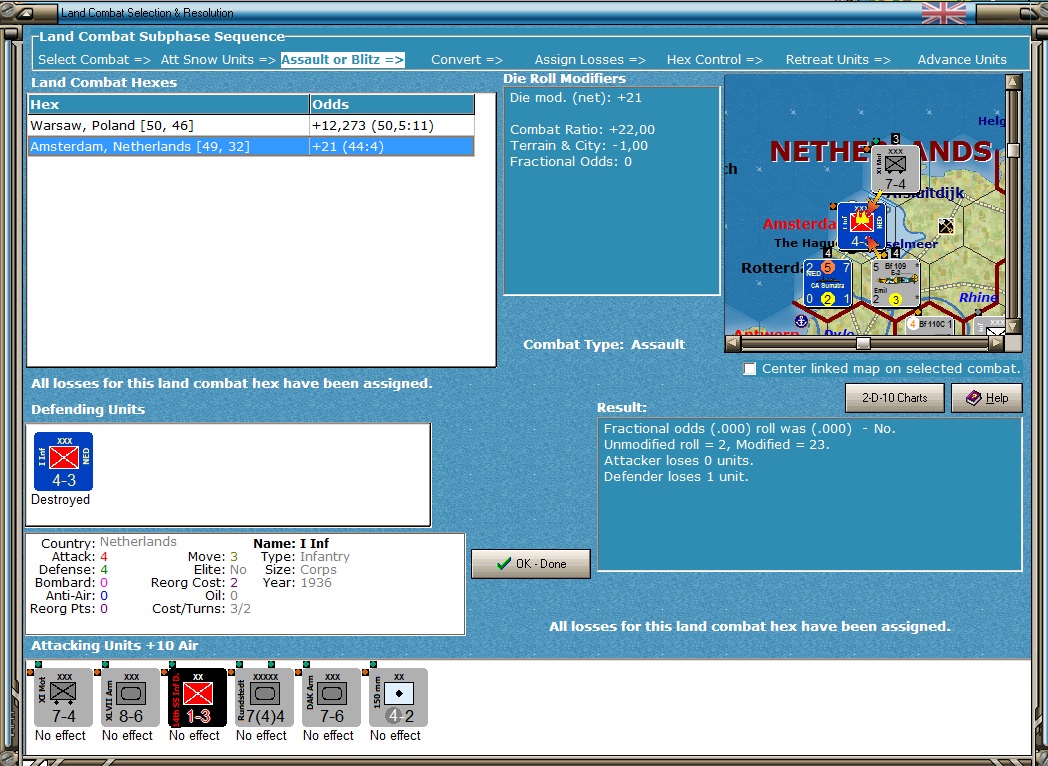
Task: Click the map scroll right arrow
Action: tap(996, 344)
